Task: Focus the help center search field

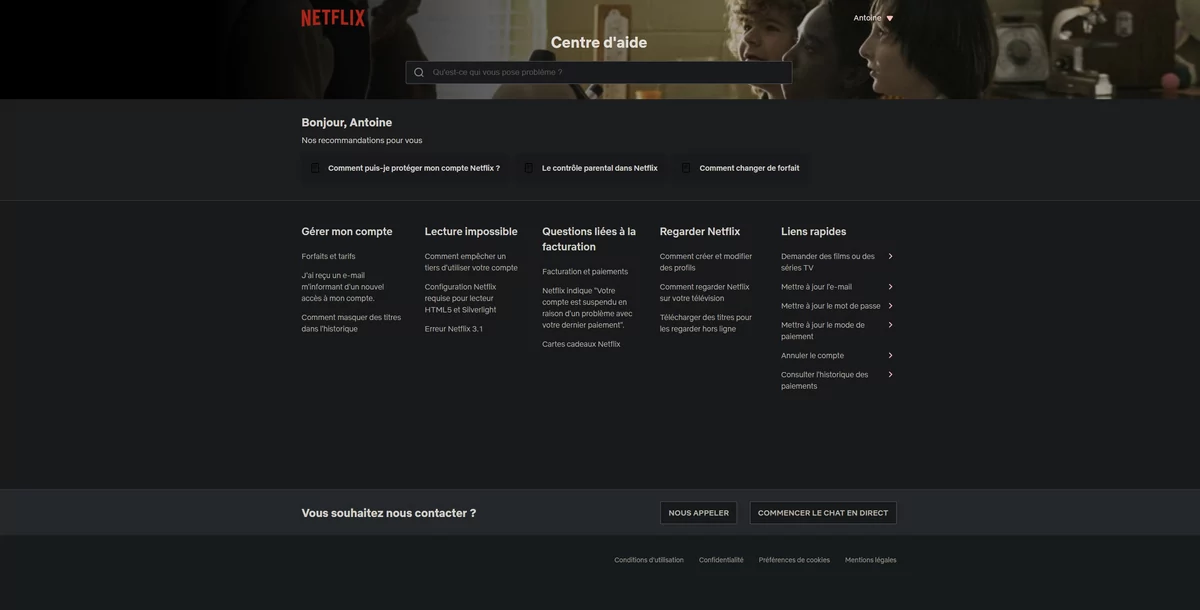Action: click(599, 72)
